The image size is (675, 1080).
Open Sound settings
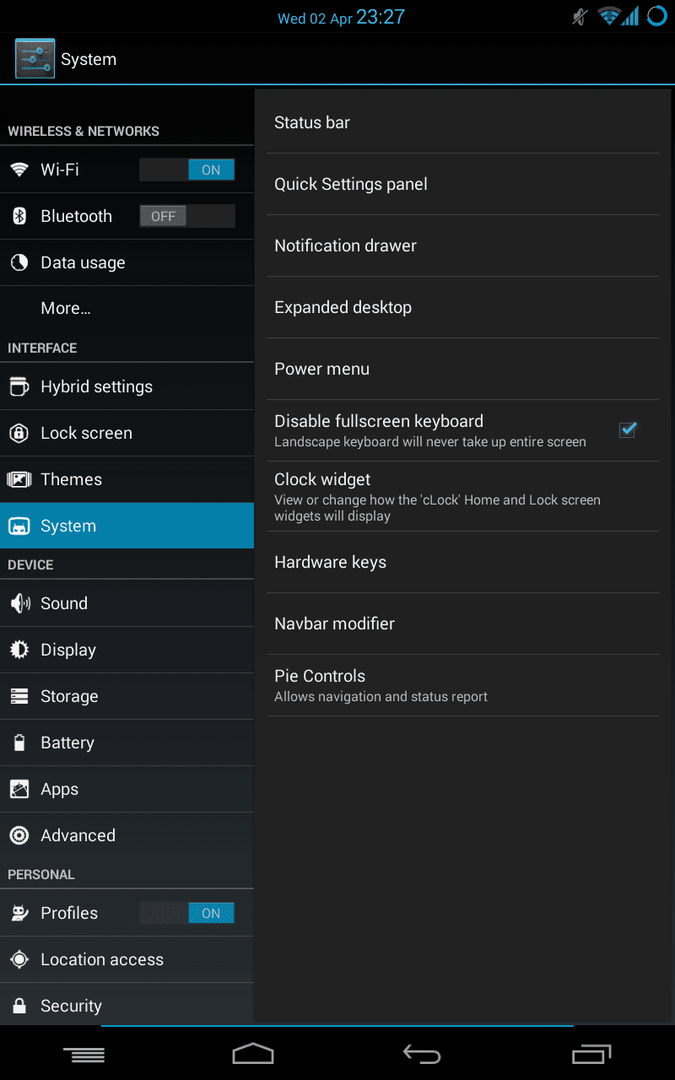click(127, 603)
